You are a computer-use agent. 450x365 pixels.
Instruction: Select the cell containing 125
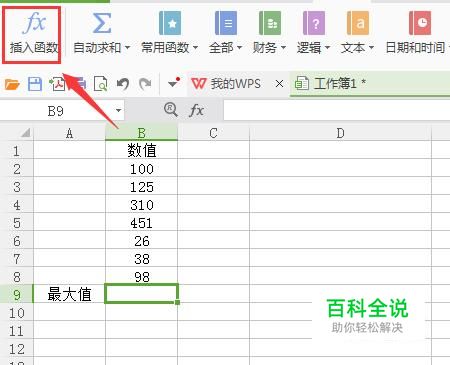click(x=141, y=187)
